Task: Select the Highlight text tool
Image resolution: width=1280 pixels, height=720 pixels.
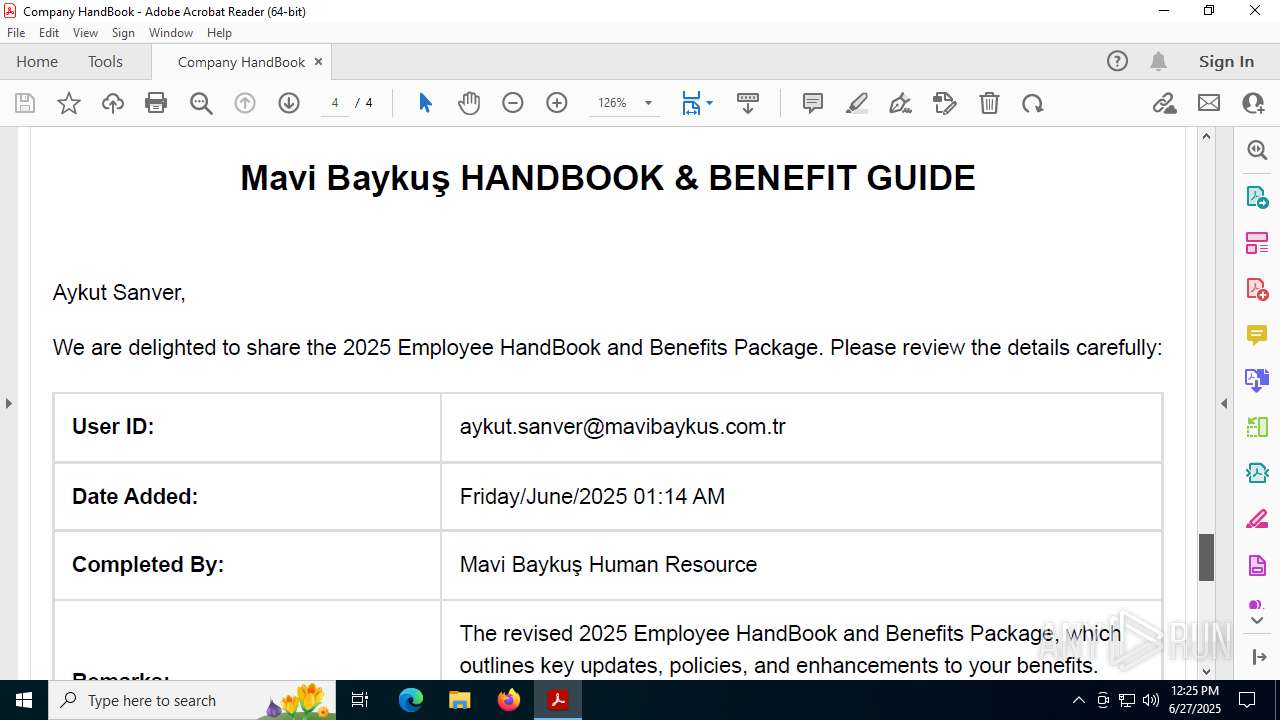Action: 857,103
